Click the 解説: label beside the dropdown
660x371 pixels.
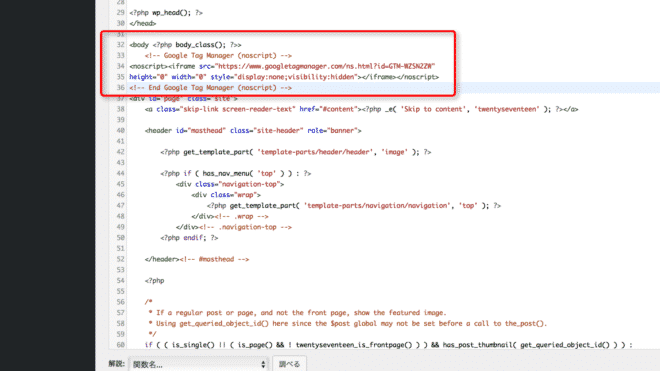pyautogui.click(x=117, y=363)
